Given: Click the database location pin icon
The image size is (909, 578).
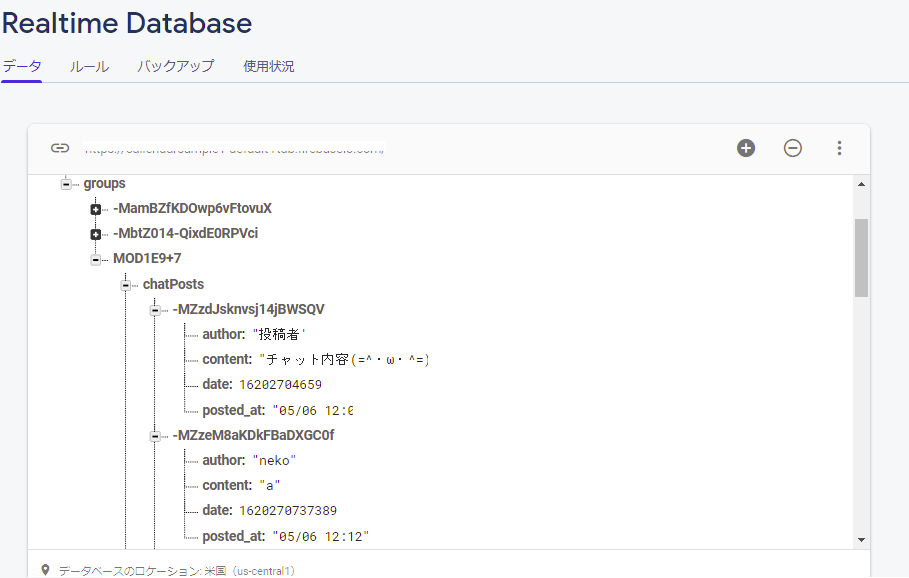Looking at the screenshot, I should (x=45, y=570).
